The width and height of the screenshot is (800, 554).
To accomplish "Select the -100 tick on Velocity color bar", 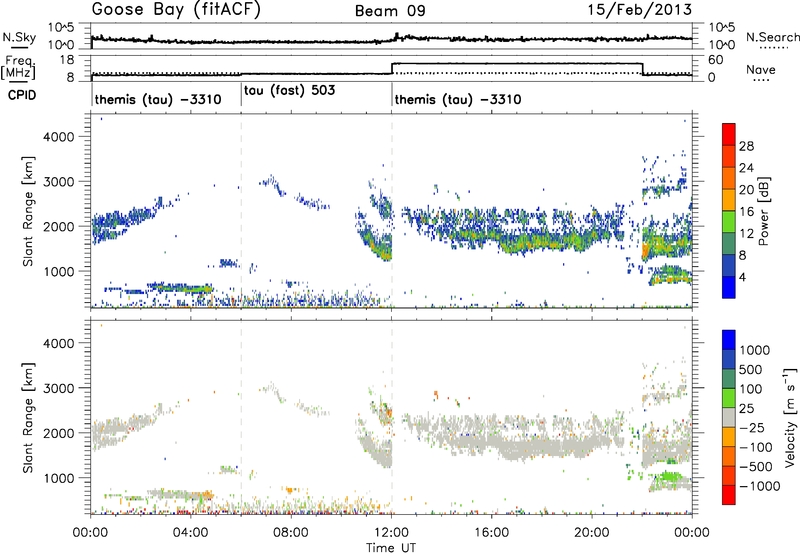I will click(755, 447).
